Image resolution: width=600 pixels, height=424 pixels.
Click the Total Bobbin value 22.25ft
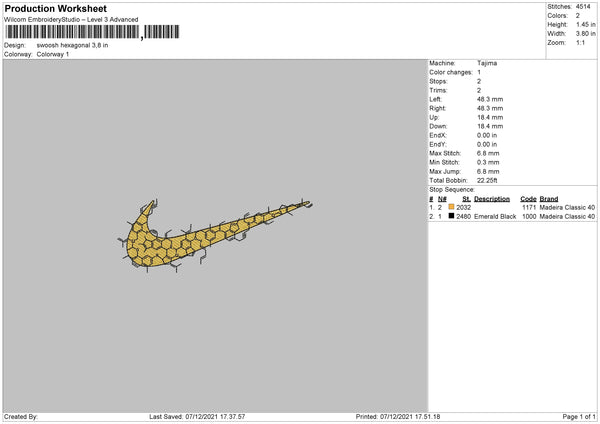click(x=487, y=181)
